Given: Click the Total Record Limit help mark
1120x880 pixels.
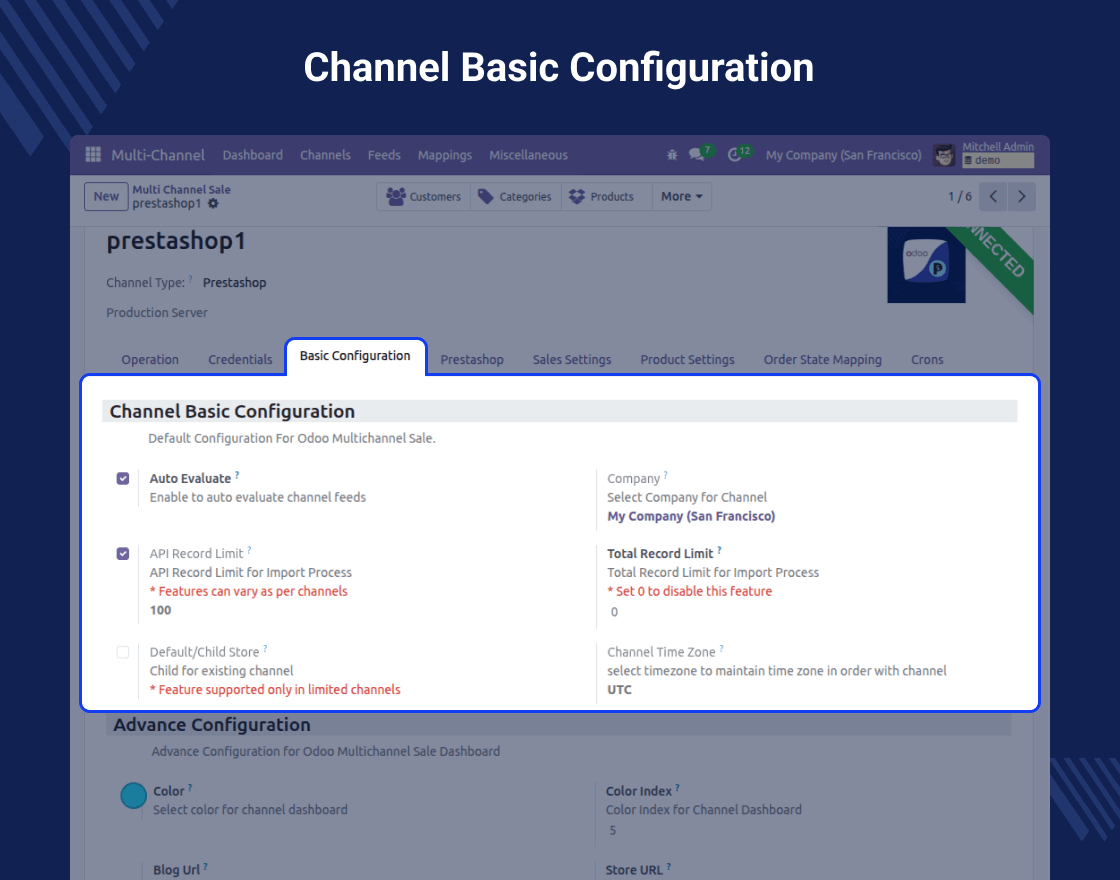Looking at the screenshot, I should (x=719, y=550).
